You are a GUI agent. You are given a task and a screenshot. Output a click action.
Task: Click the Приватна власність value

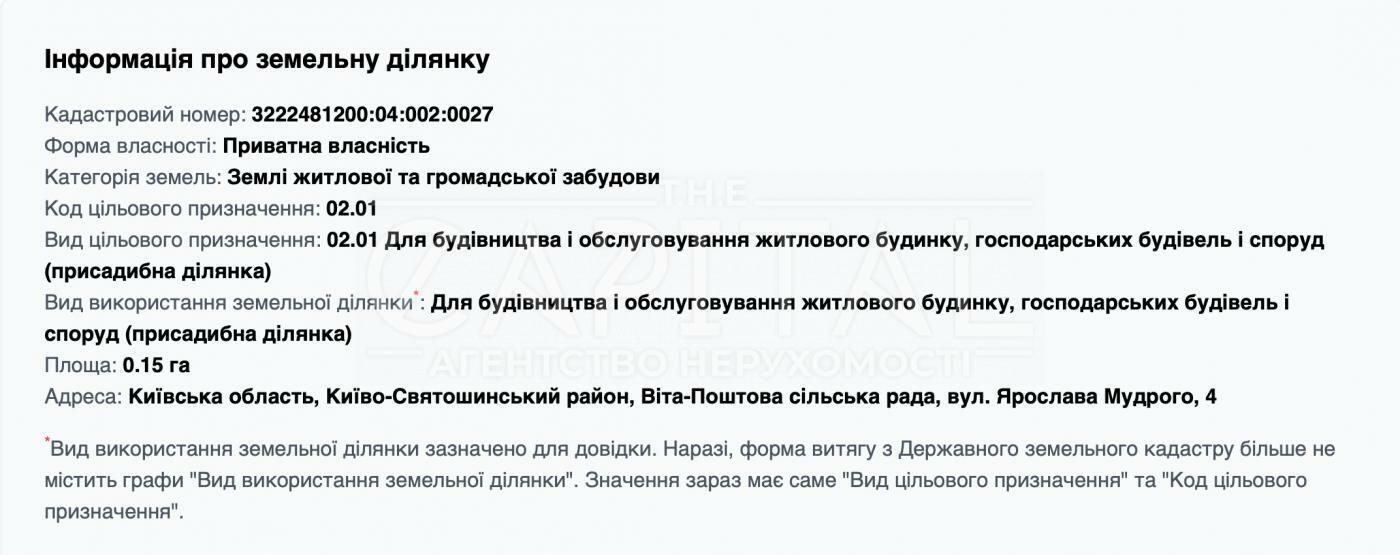point(326,146)
